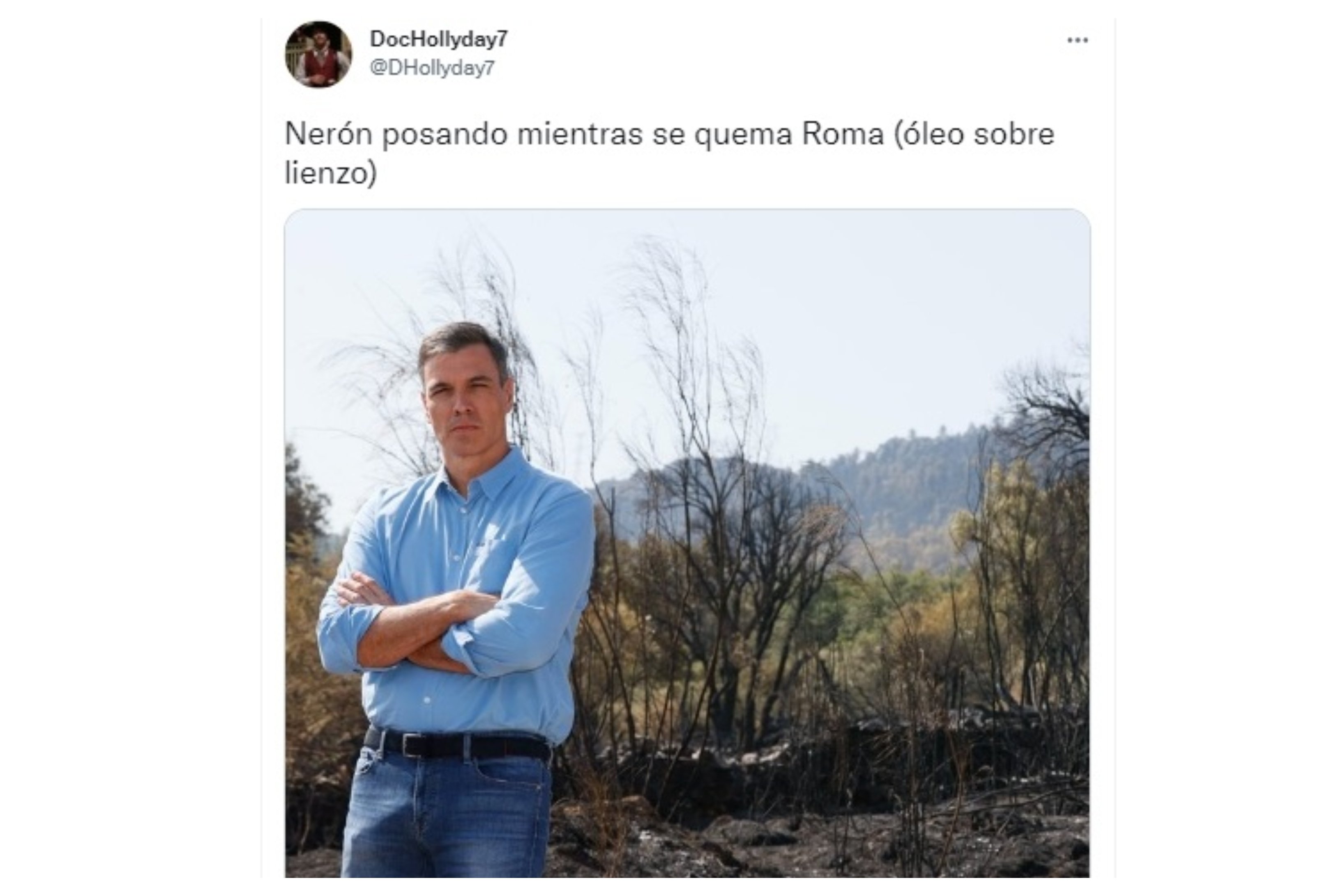
Task: Click the tweet text starting with Nerón
Action: click(x=669, y=153)
